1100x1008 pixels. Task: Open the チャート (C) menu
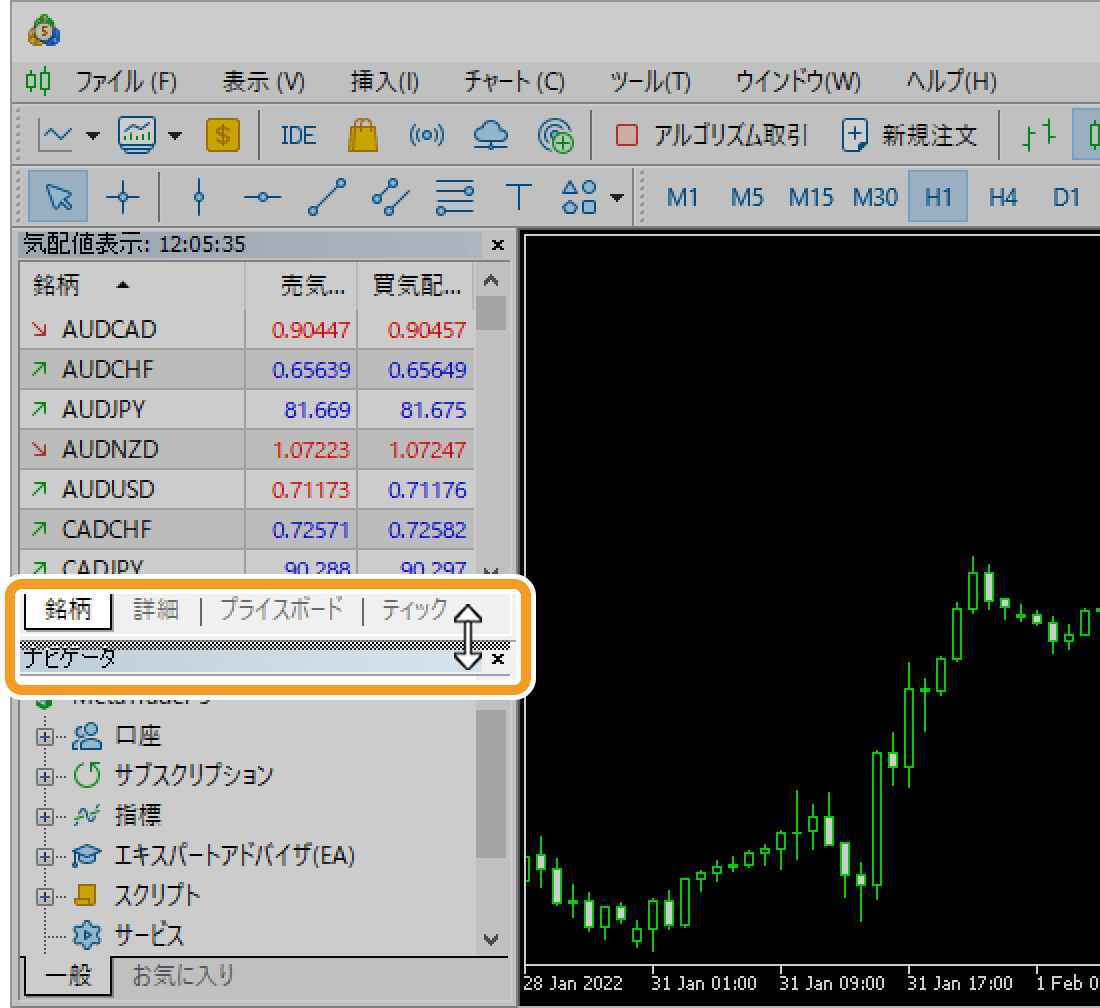pyautogui.click(x=514, y=82)
